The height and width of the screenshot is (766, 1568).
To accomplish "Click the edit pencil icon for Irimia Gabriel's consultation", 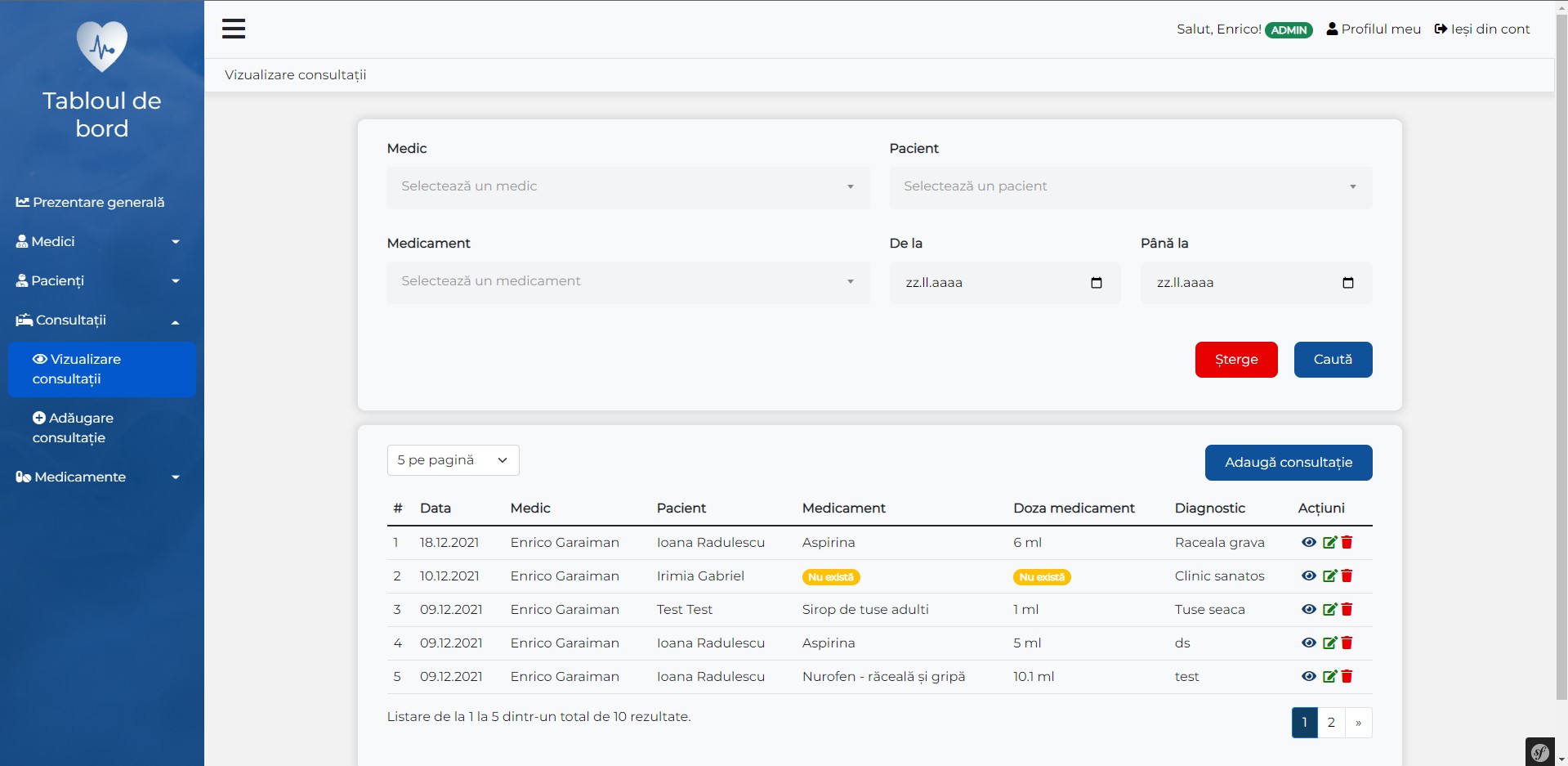I will click(1329, 576).
